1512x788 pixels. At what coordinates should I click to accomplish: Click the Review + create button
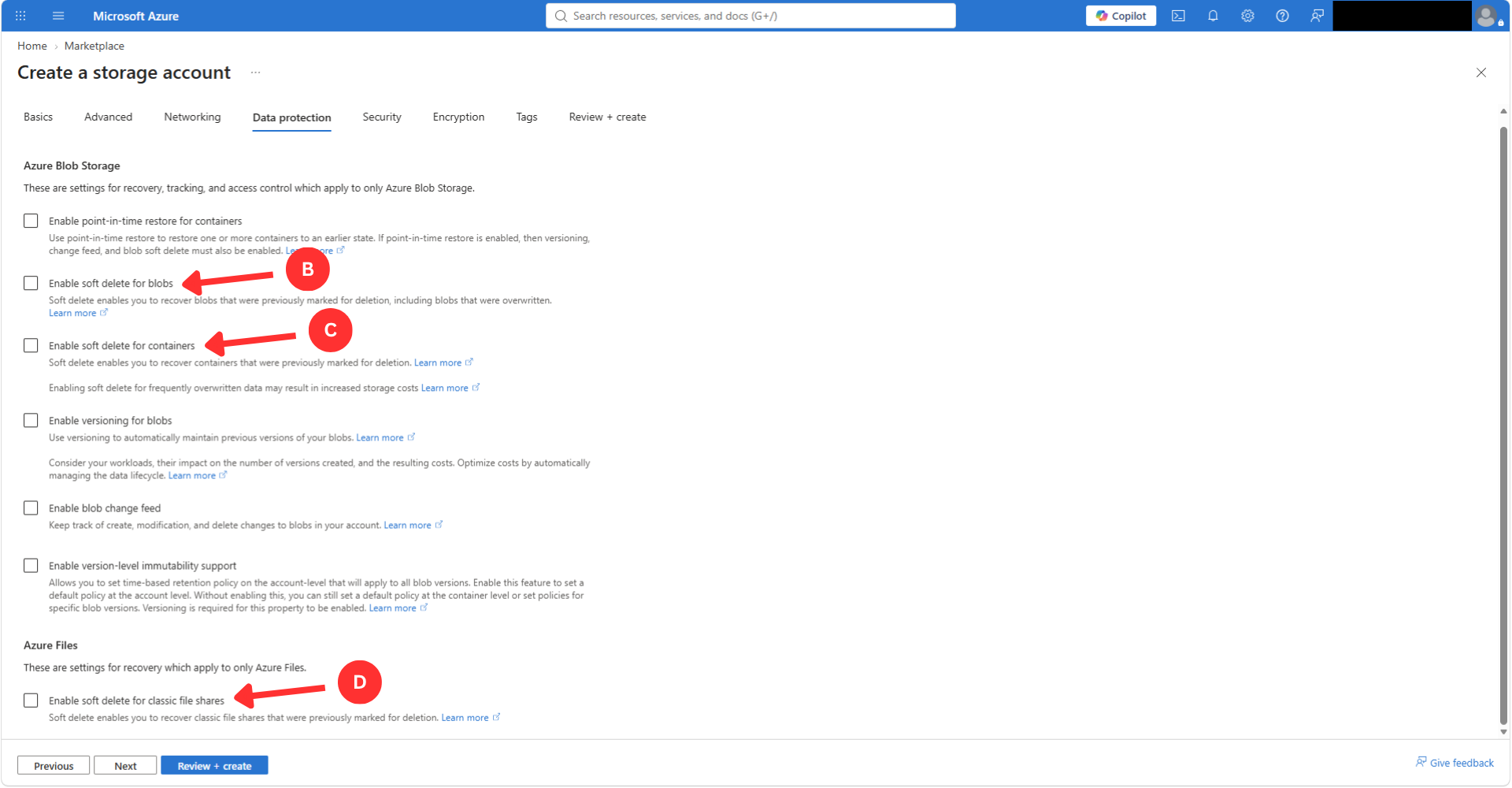pos(214,765)
